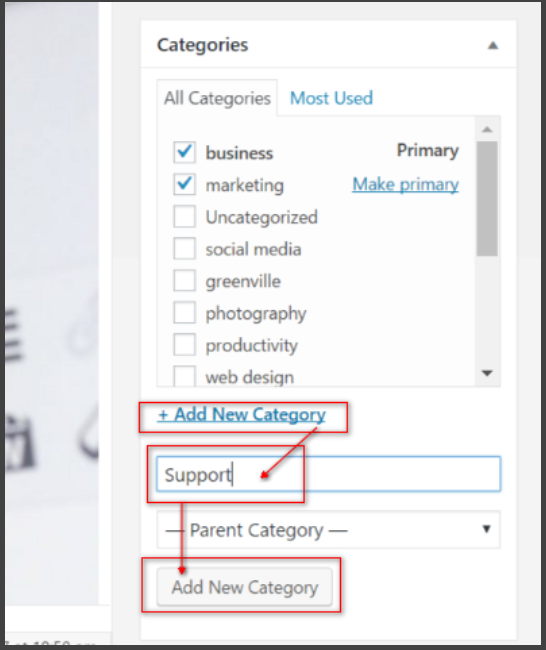Click the + Add New Category link
Image resolution: width=546 pixels, height=650 pixels.
point(242,415)
